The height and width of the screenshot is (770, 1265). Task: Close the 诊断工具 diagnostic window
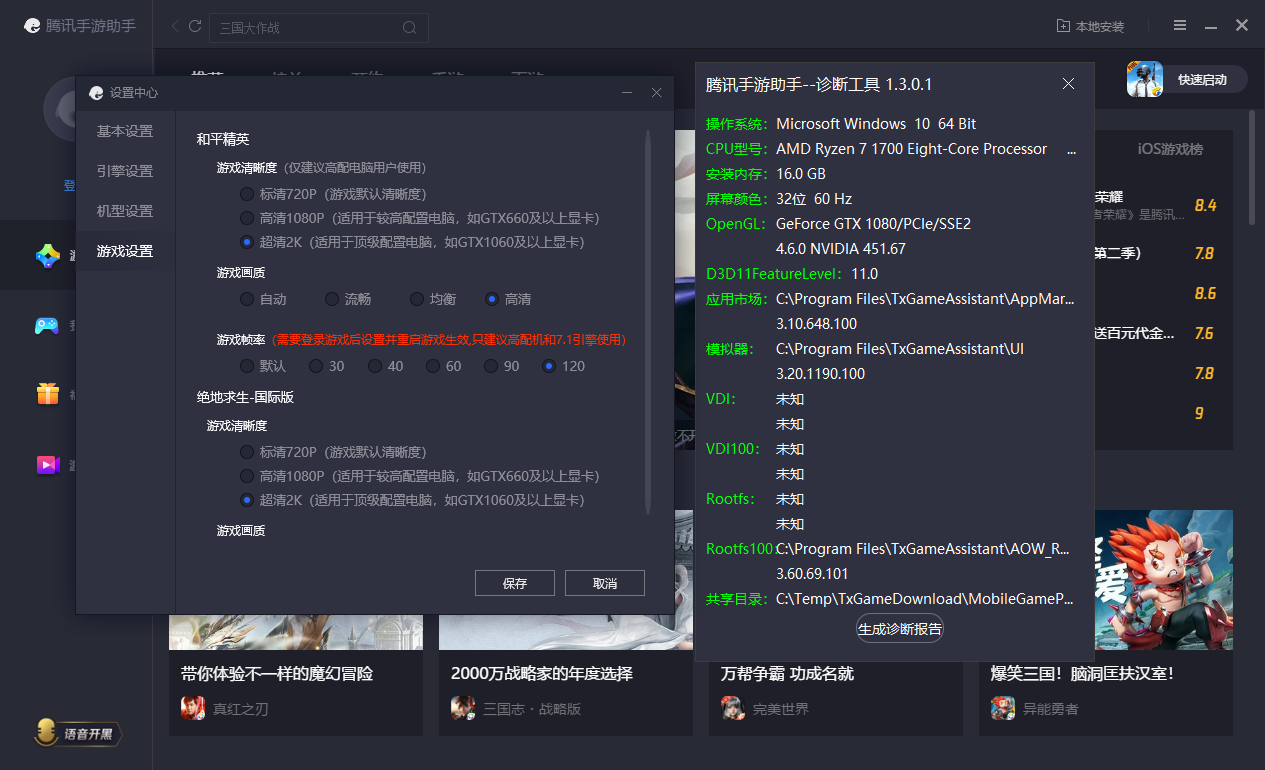[1069, 84]
